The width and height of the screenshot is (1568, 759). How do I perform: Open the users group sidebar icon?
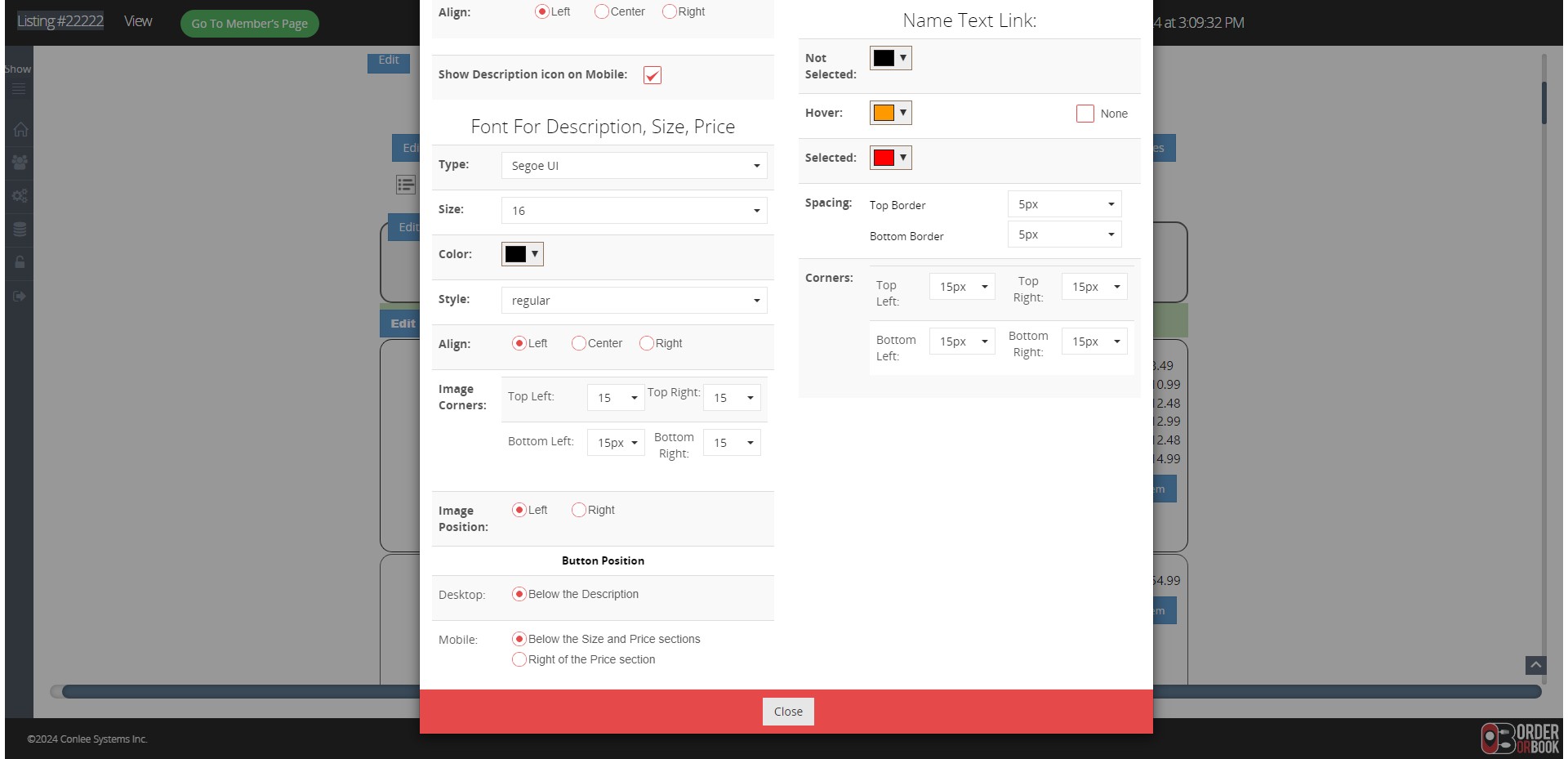pyautogui.click(x=20, y=163)
